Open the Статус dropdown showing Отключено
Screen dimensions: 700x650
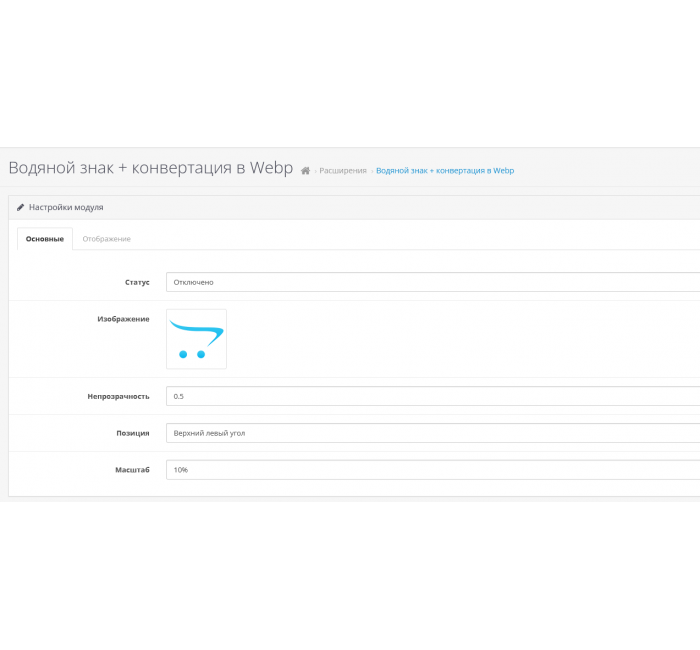point(433,282)
